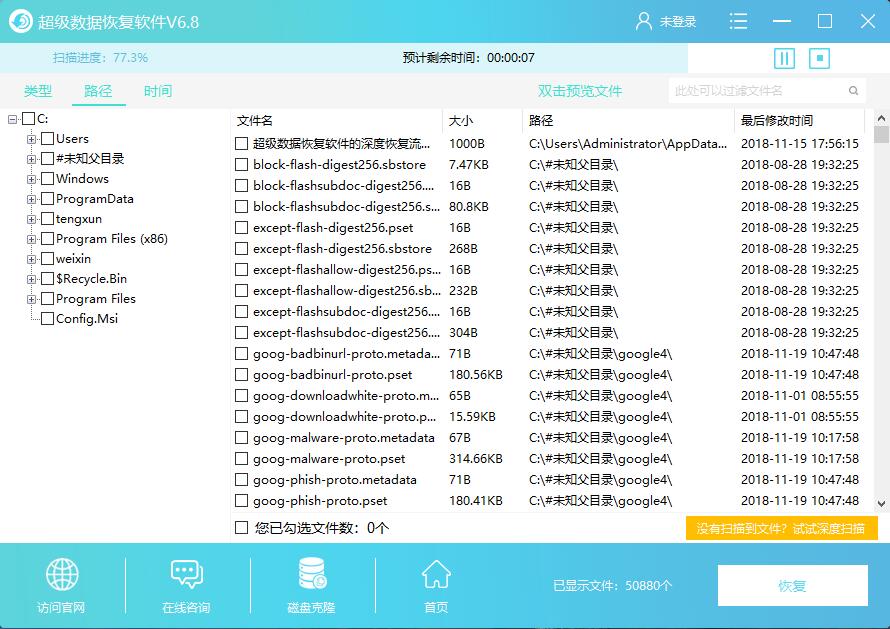Go to 首页 home icon

click(436, 574)
